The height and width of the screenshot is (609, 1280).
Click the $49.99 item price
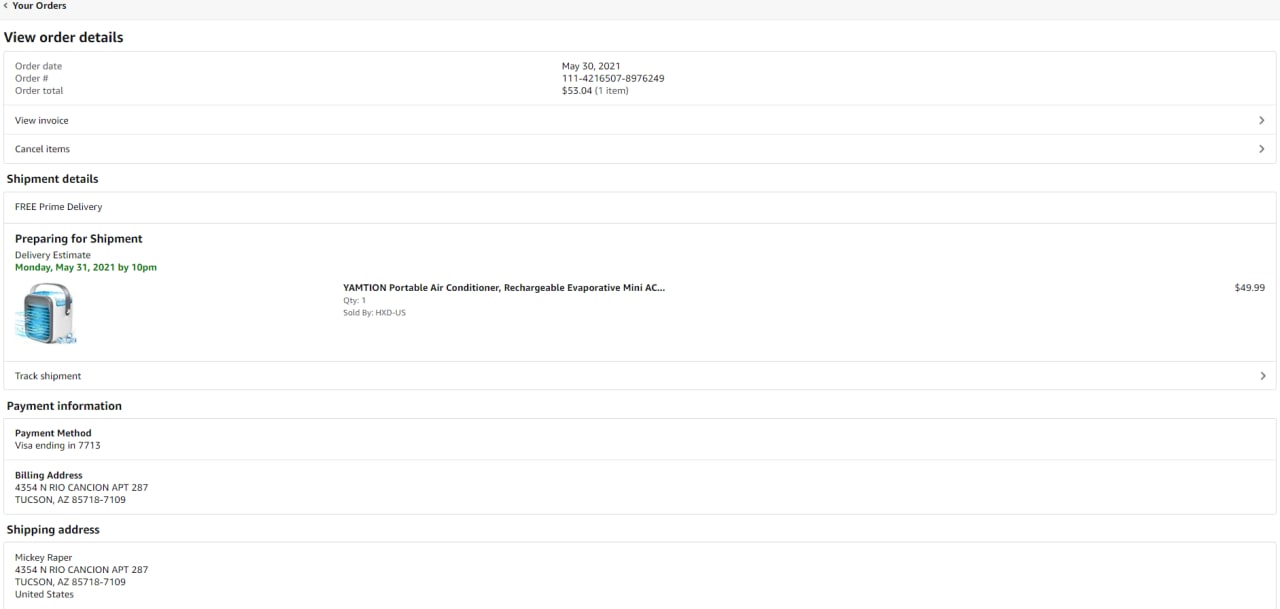(1249, 288)
